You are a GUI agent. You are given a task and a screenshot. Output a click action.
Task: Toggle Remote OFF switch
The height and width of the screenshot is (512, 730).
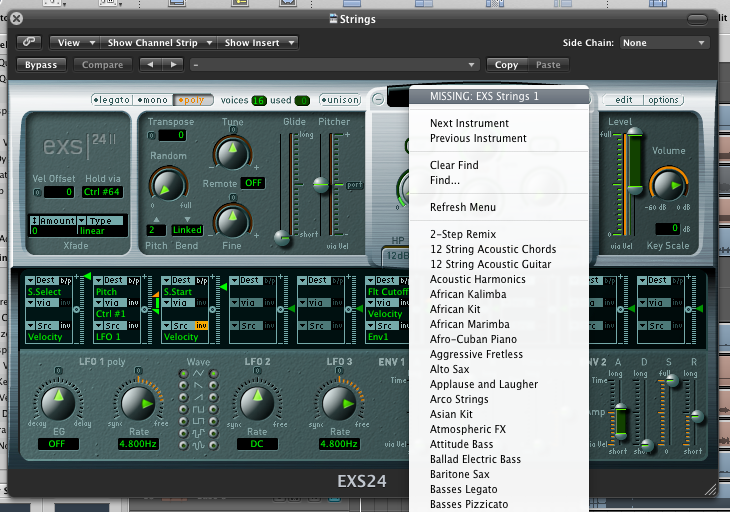coord(253,183)
